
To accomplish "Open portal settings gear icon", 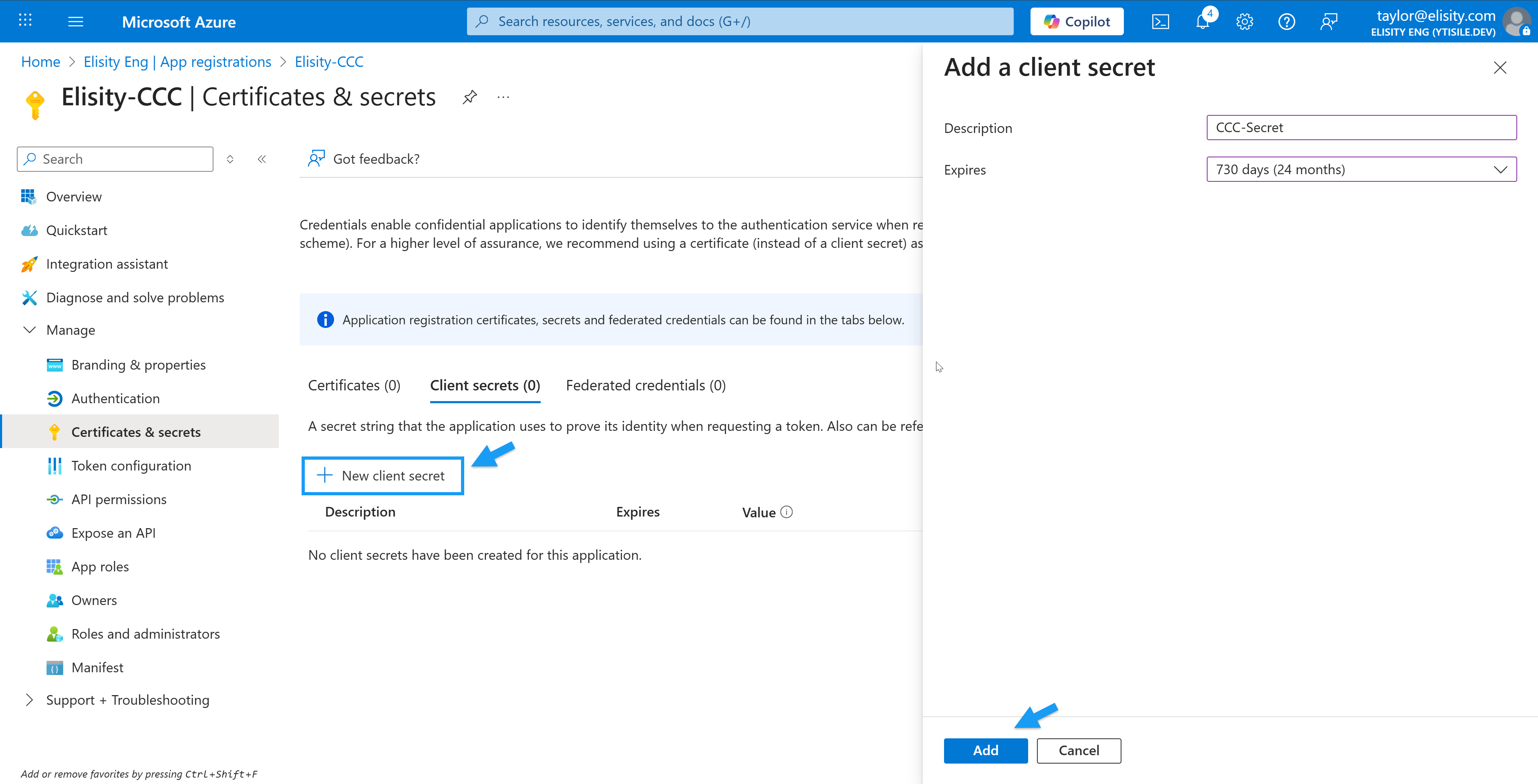I will (1244, 22).
